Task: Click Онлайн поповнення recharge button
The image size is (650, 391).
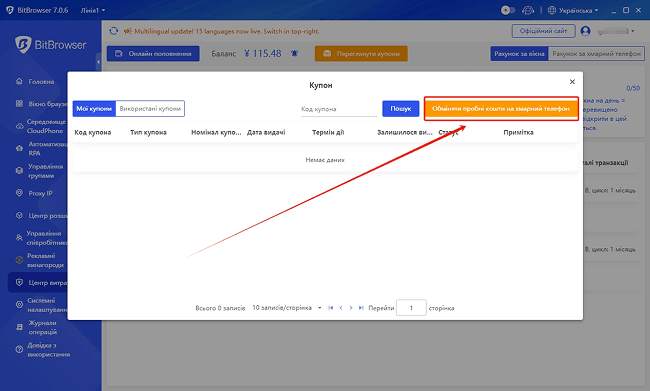Action: pos(153,53)
